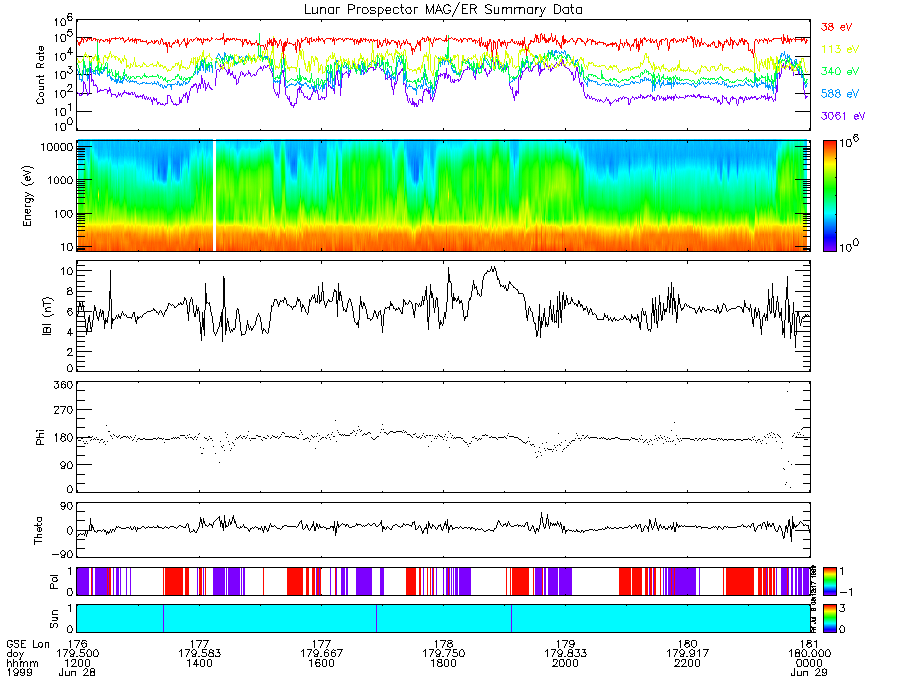Select the '588 eV' blue legend label
Screen dimensions: 900x700
[x=840, y=94]
